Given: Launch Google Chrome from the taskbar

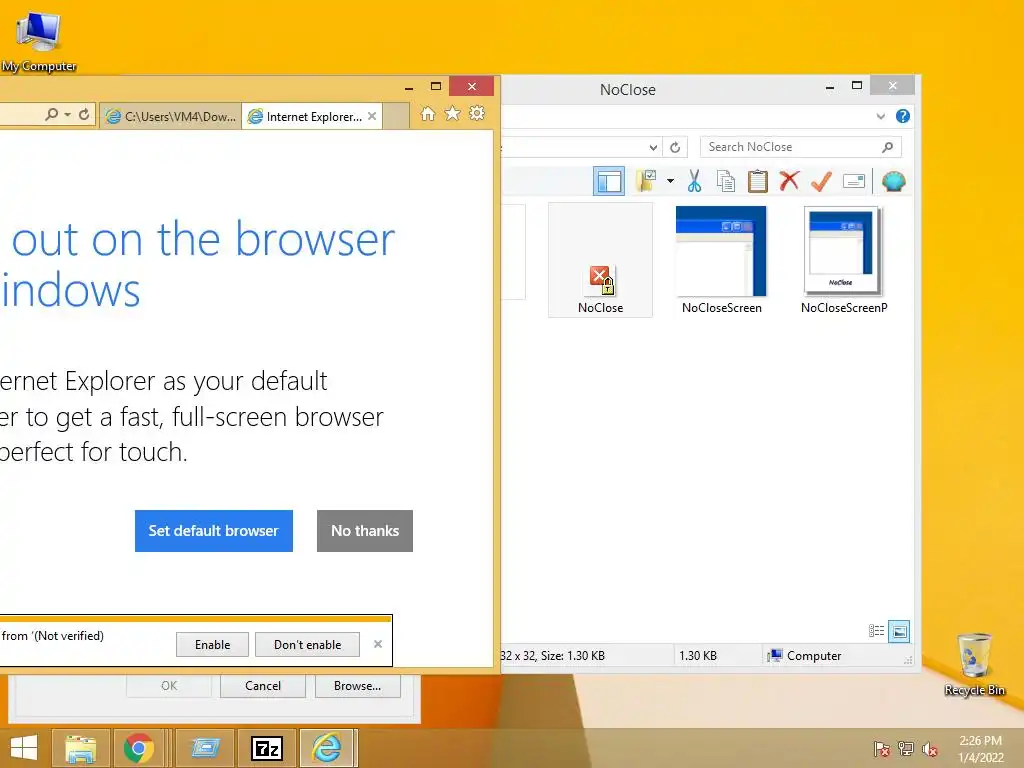Looking at the screenshot, I should tap(138, 748).
